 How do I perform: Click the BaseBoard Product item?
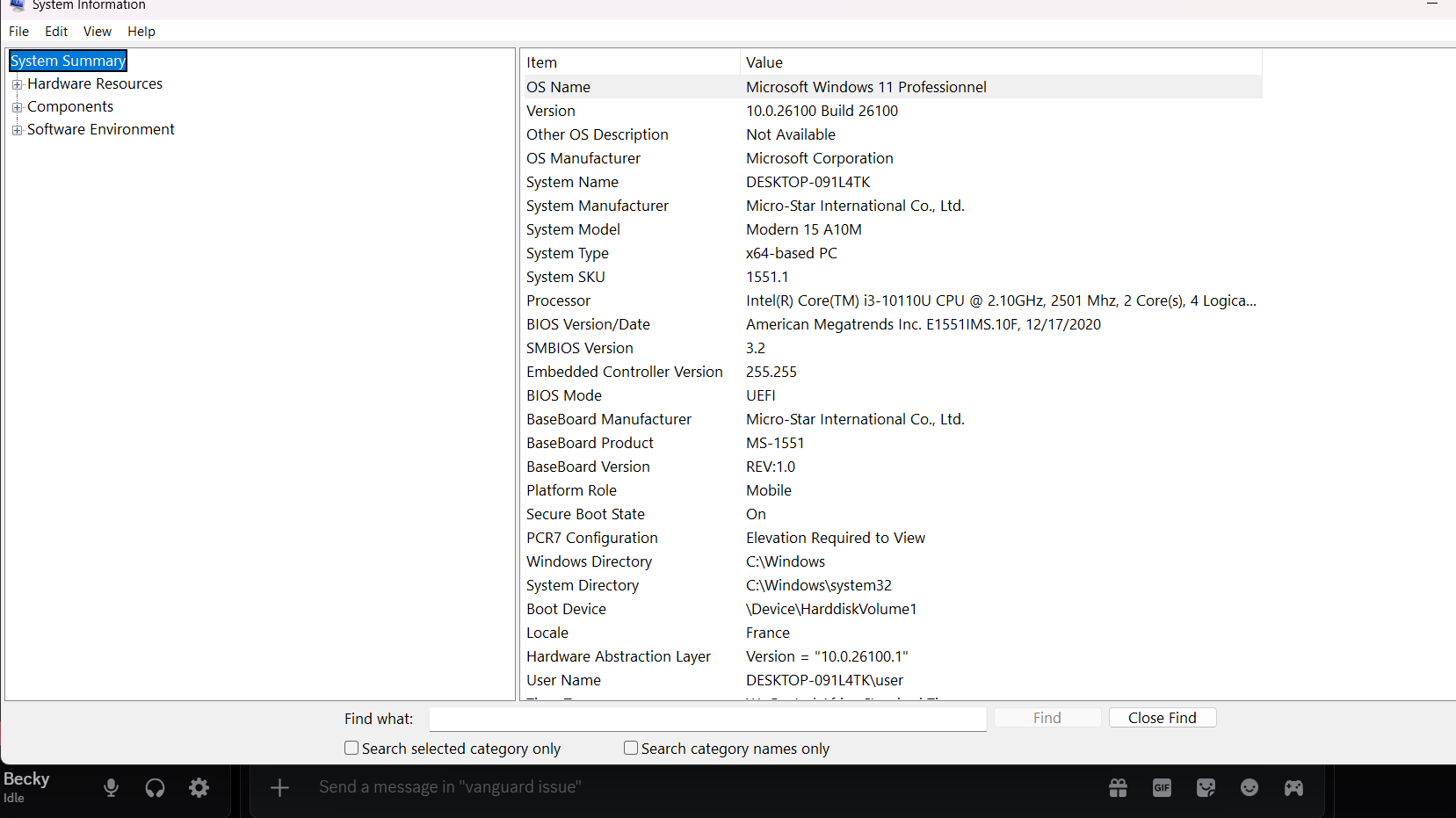[590, 443]
